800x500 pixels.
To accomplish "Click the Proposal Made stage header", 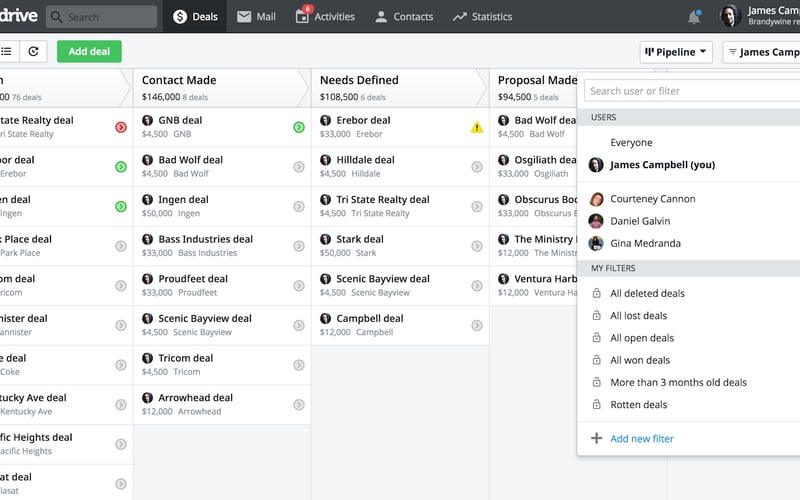I will pyautogui.click(x=533, y=88).
